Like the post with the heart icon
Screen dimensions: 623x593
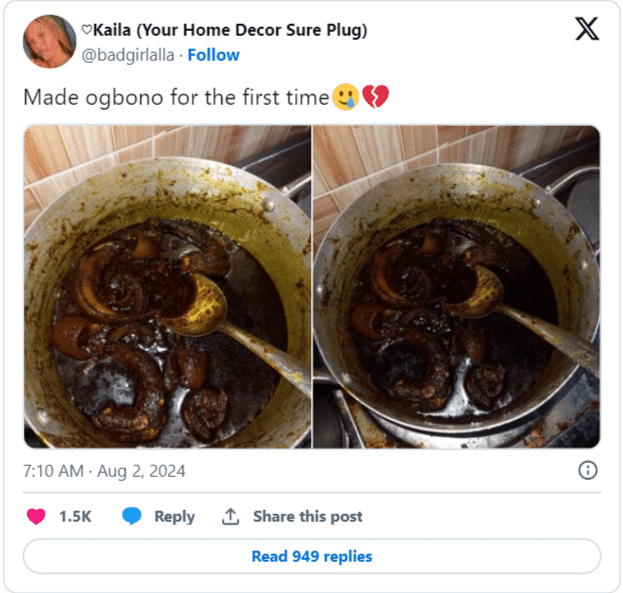[x=36, y=516]
